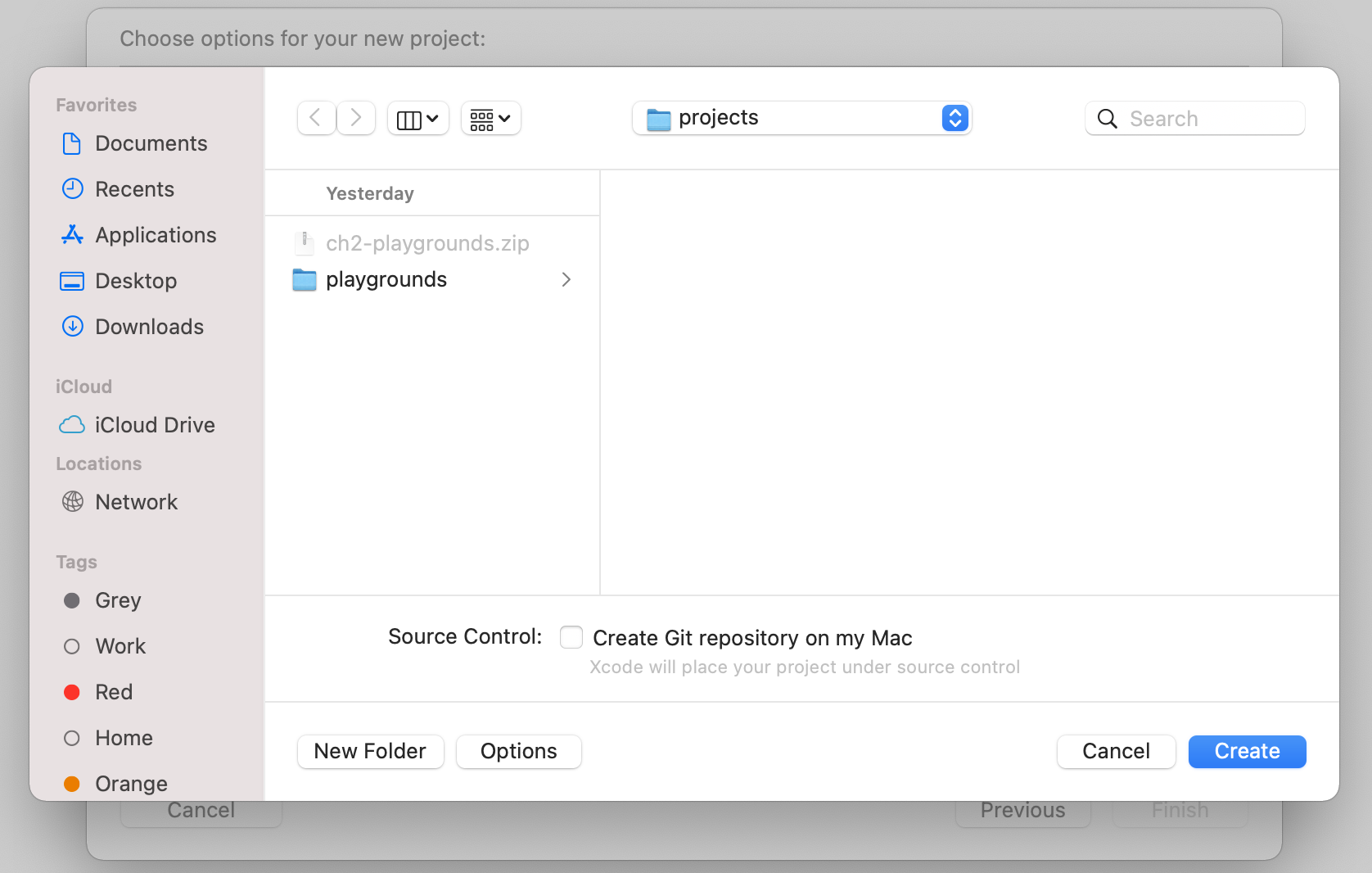The image size is (1372, 873).
Task: Open the Applications folder
Action: point(156,235)
